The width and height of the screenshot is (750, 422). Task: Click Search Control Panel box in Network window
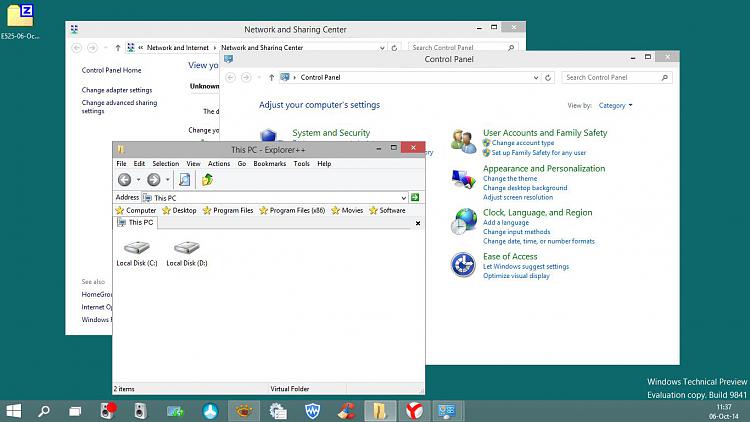click(463, 48)
